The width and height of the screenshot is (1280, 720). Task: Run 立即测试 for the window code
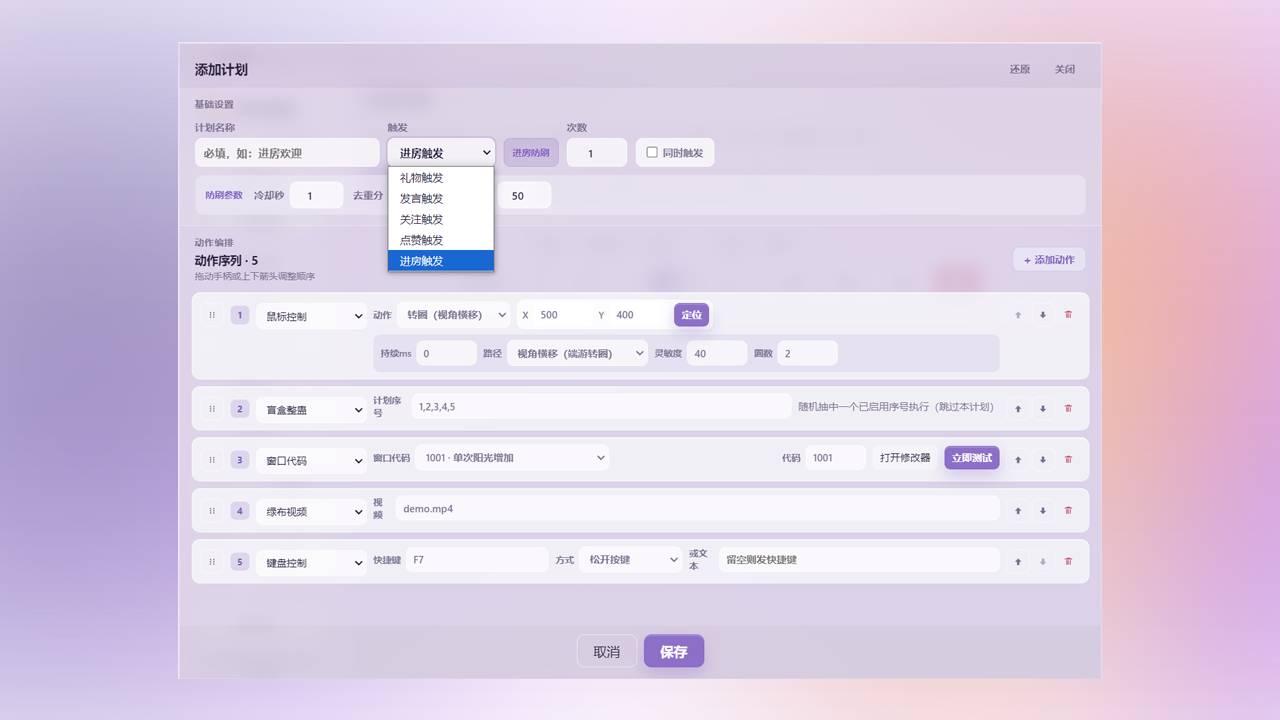pyautogui.click(x=972, y=457)
